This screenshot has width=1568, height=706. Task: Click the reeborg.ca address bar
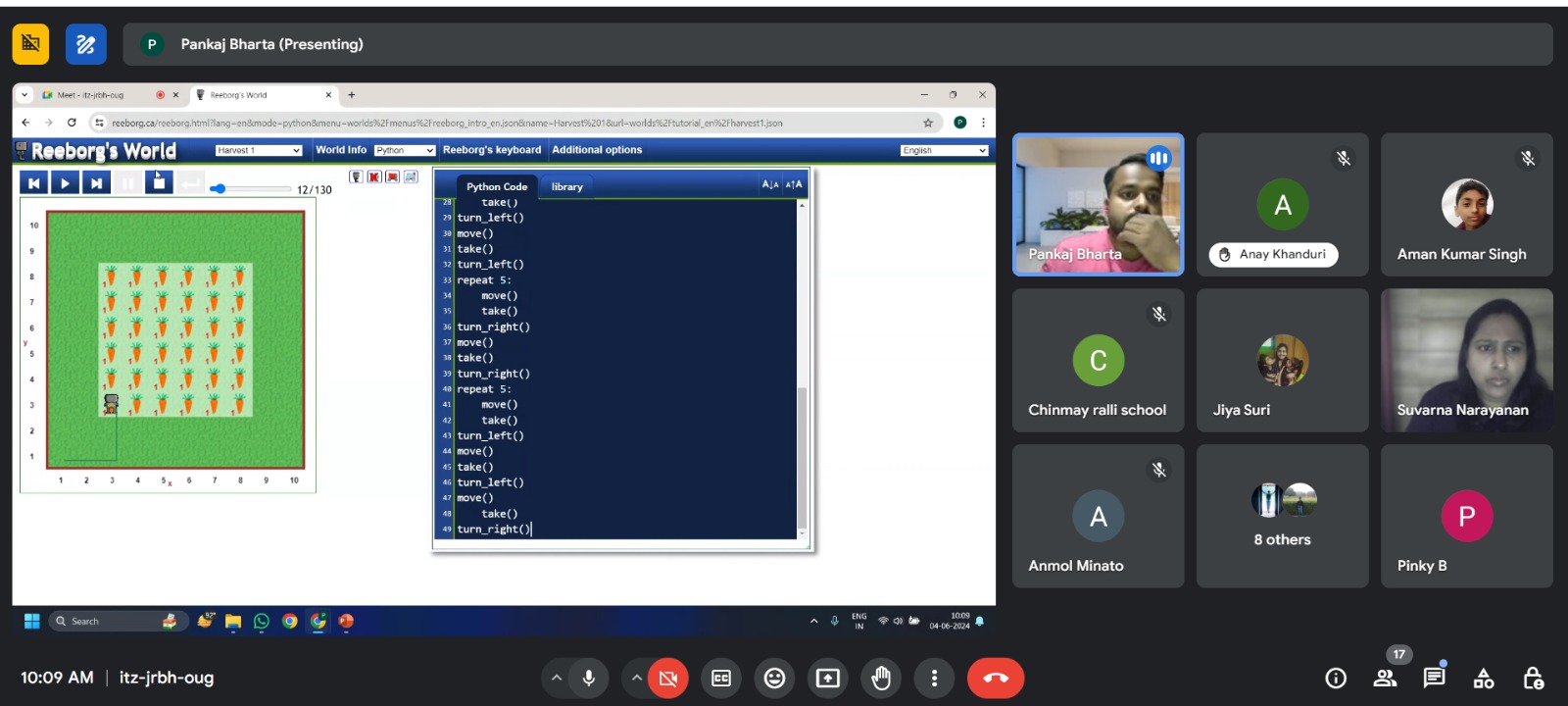pos(510,123)
